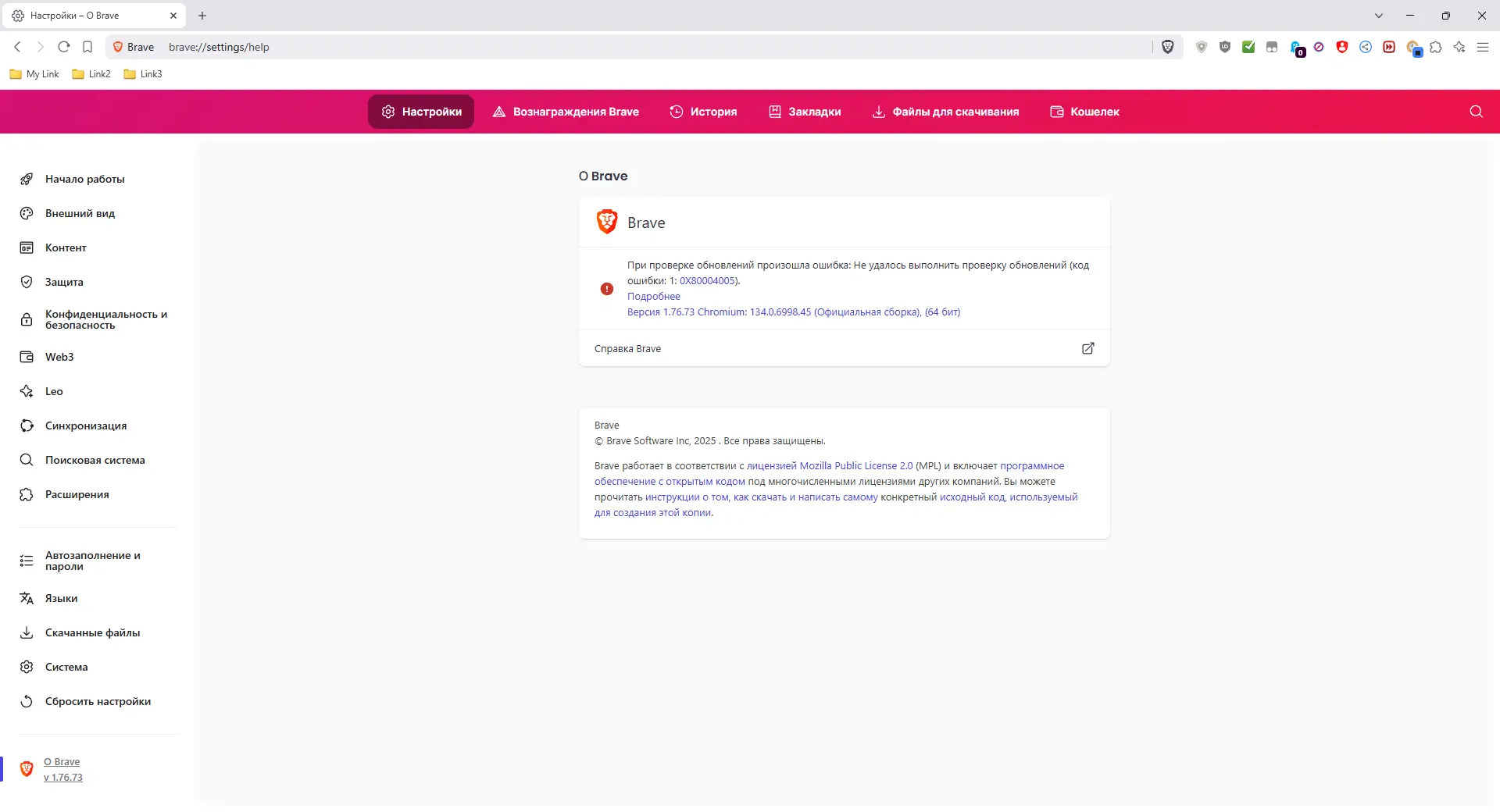1500x812 pixels.
Task: Open the Mozilla Public License 2.0 link
Action: point(830,466)
